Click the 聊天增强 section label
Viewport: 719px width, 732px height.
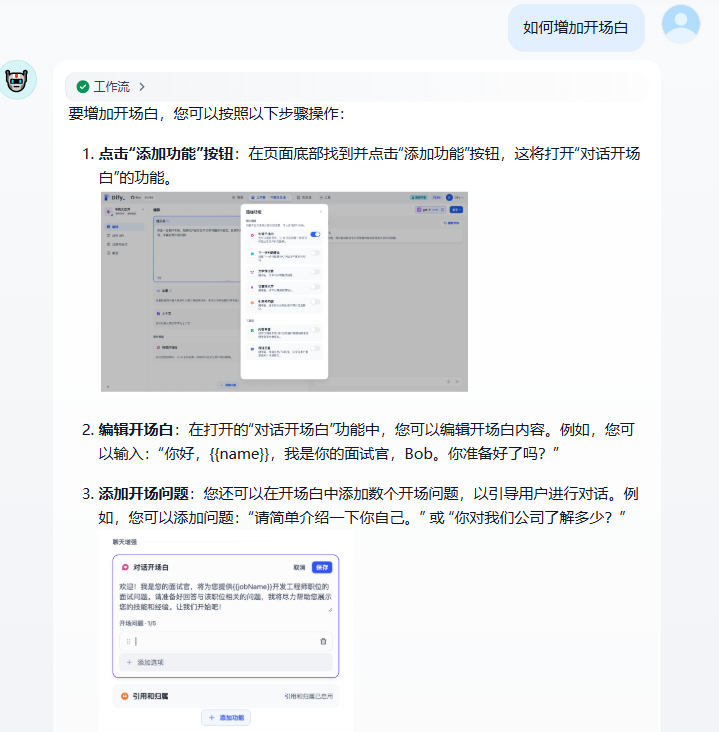pyautogui.click(x=125, y=542)
